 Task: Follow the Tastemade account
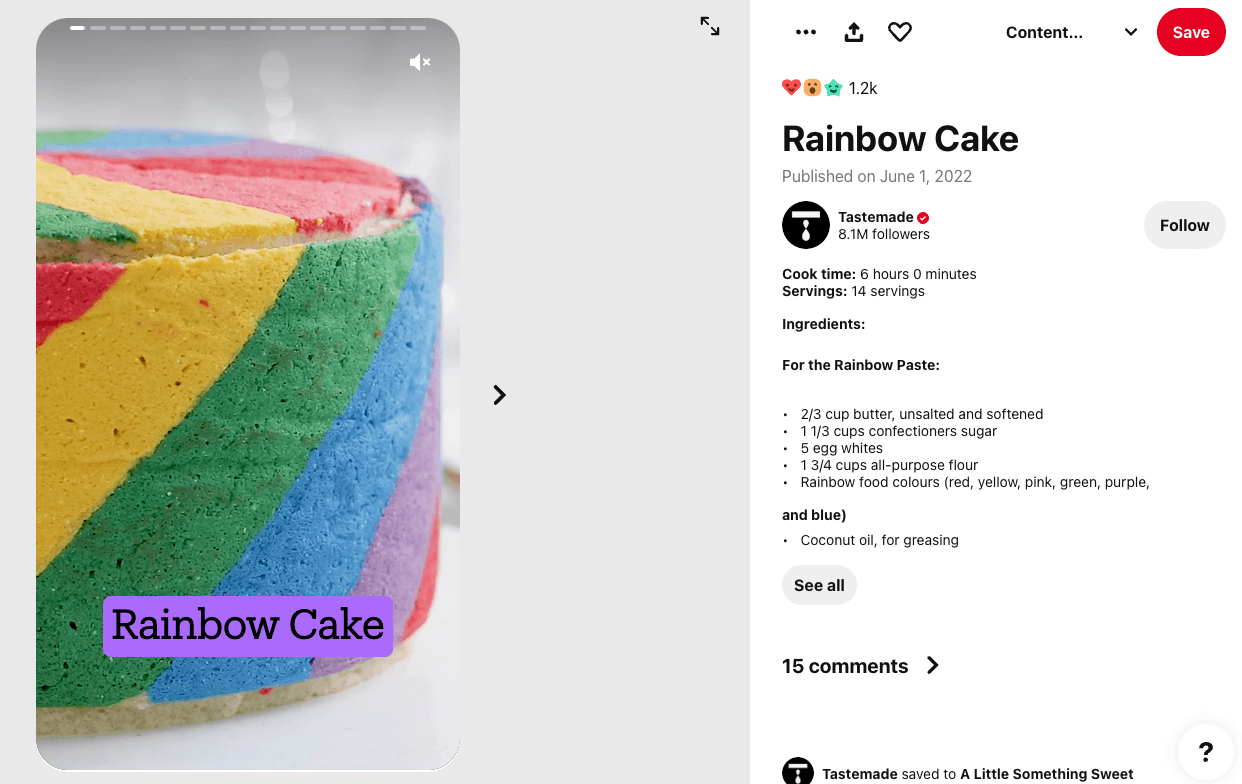tap(1184, 225)
